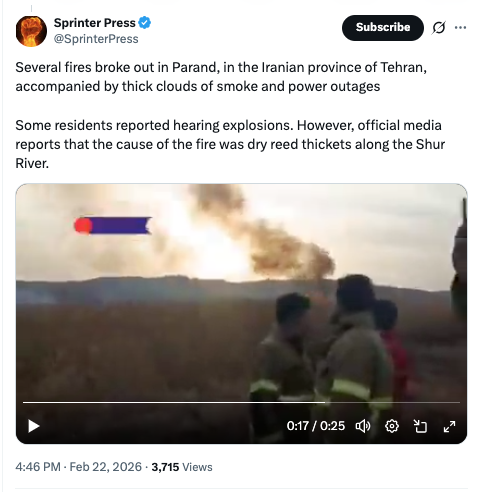Click the 3,715 Views count

(182, 467)
